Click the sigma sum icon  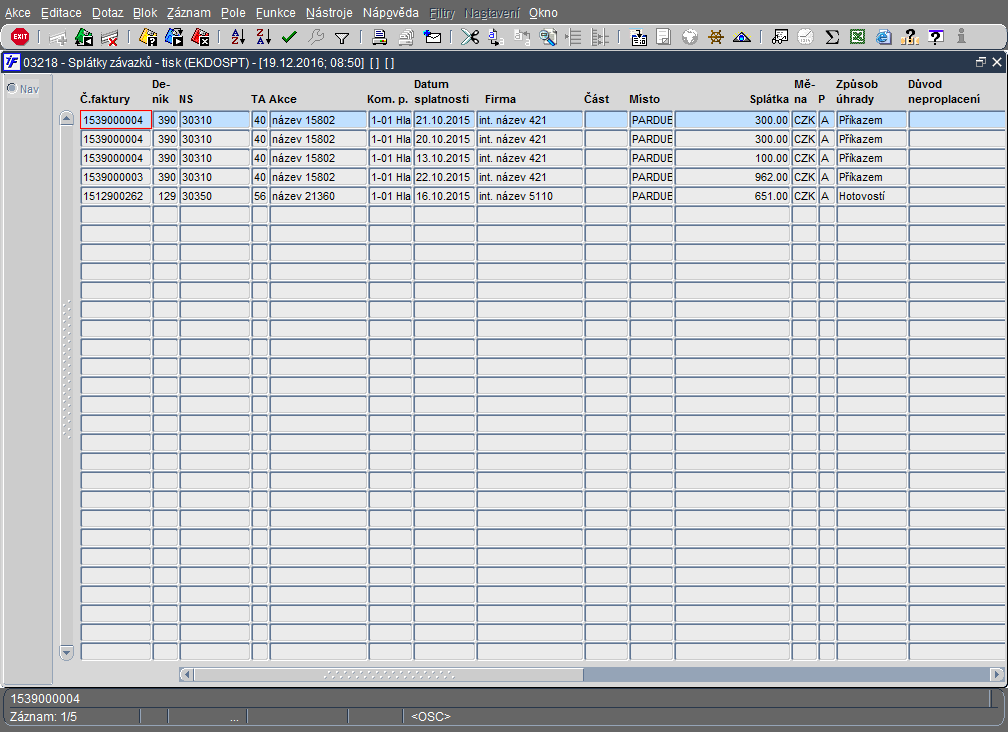[x=832, y=37]
